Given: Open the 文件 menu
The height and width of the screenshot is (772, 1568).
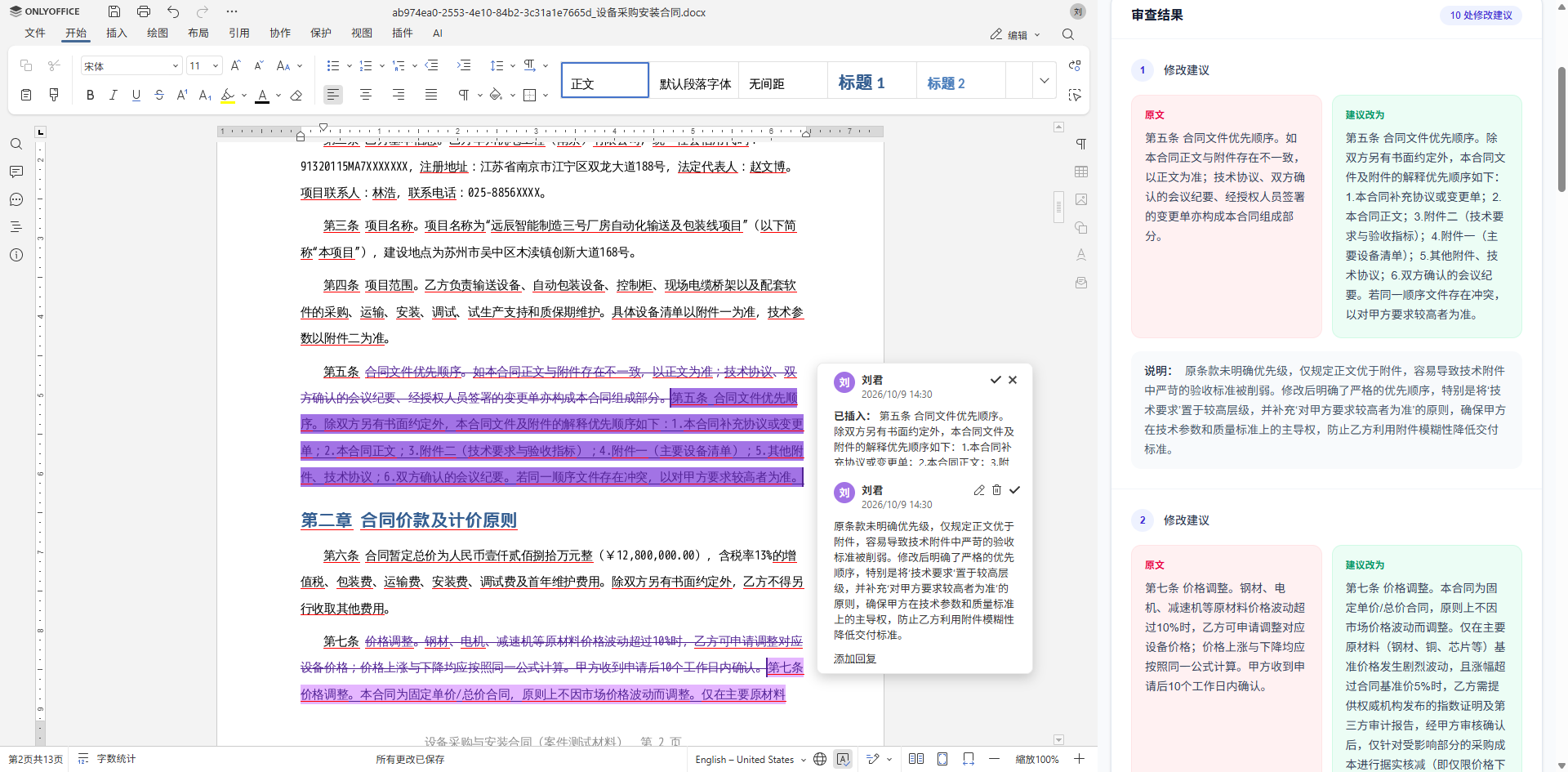Looking at the screenshot, I should (35, 33).
